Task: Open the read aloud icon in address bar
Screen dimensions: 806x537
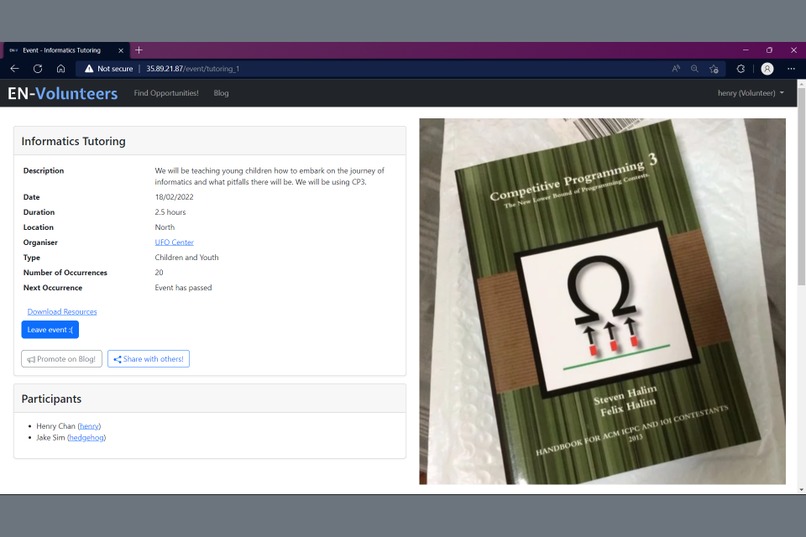Action: (676, 68)
